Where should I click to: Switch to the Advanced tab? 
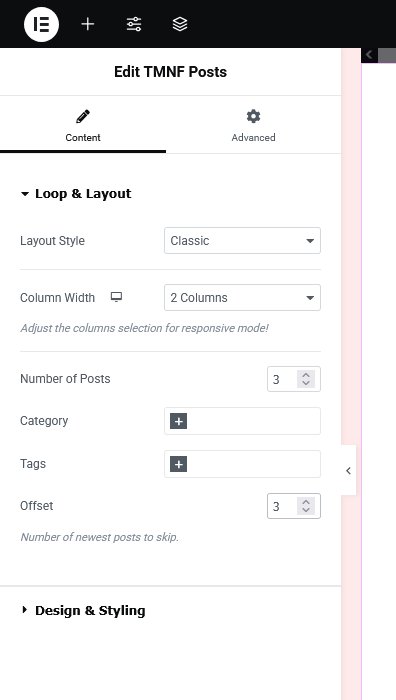coord(253,126)
